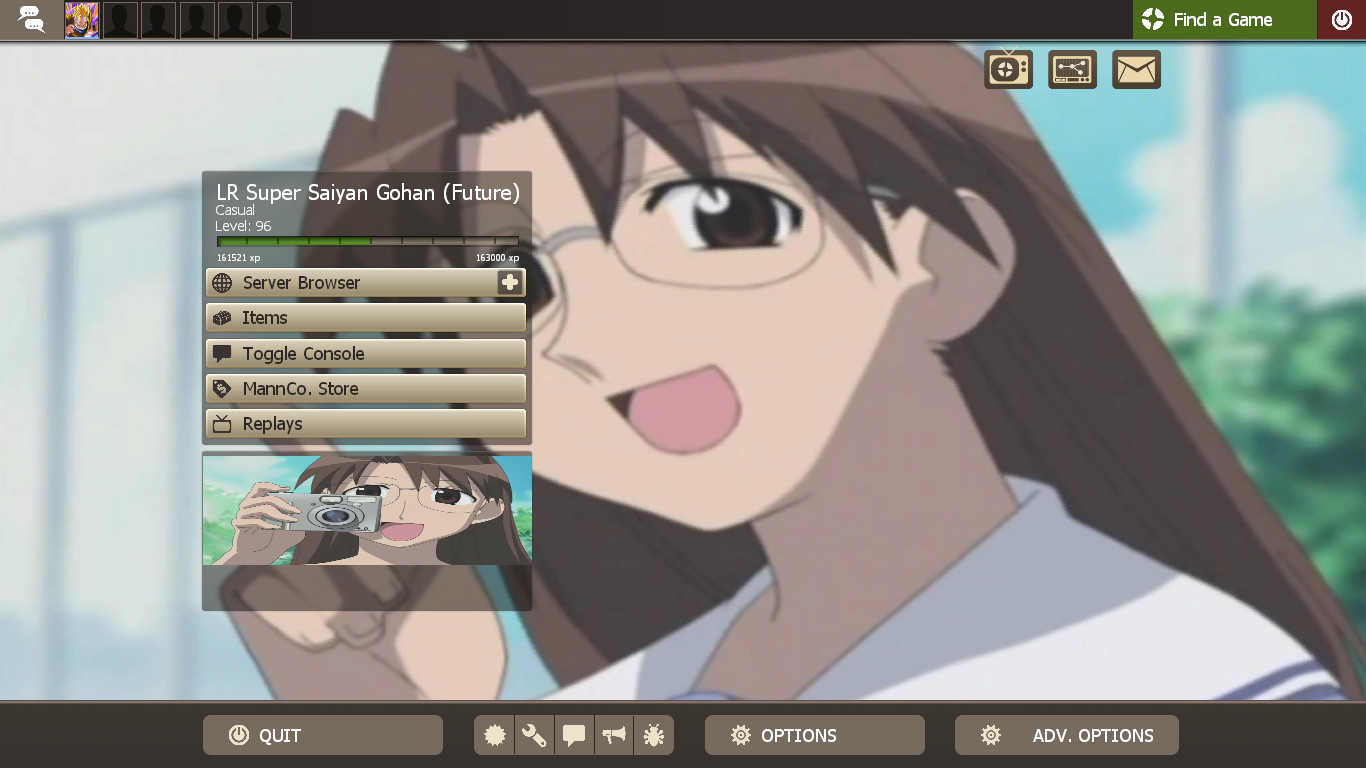
Task: Click the achievements burst icon
Action: click(494, 736)
